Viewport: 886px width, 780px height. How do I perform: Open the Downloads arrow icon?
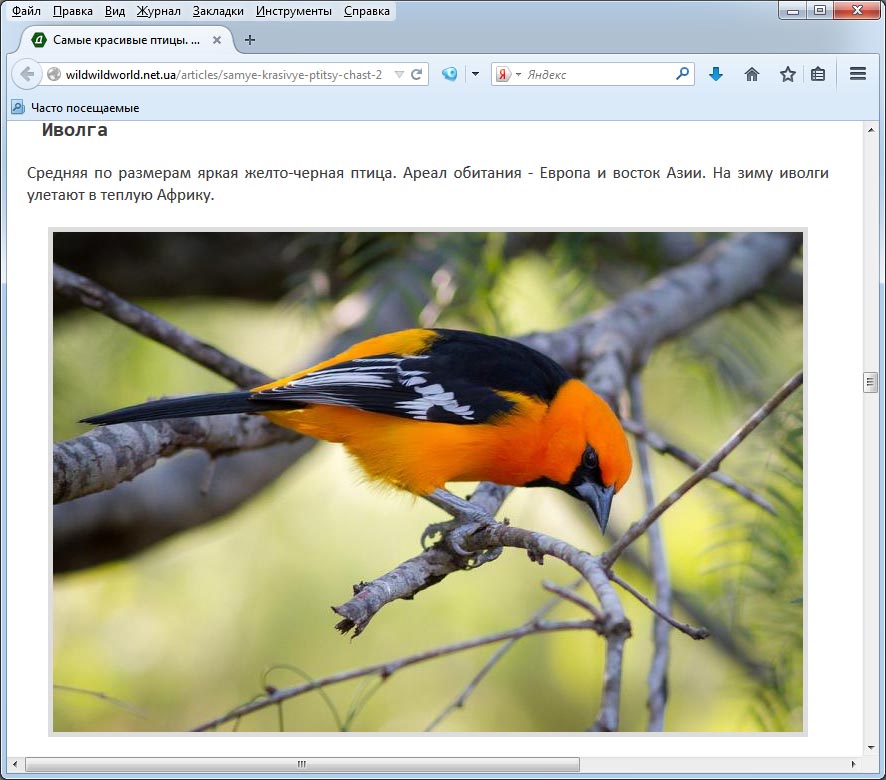tap(716, 74)
